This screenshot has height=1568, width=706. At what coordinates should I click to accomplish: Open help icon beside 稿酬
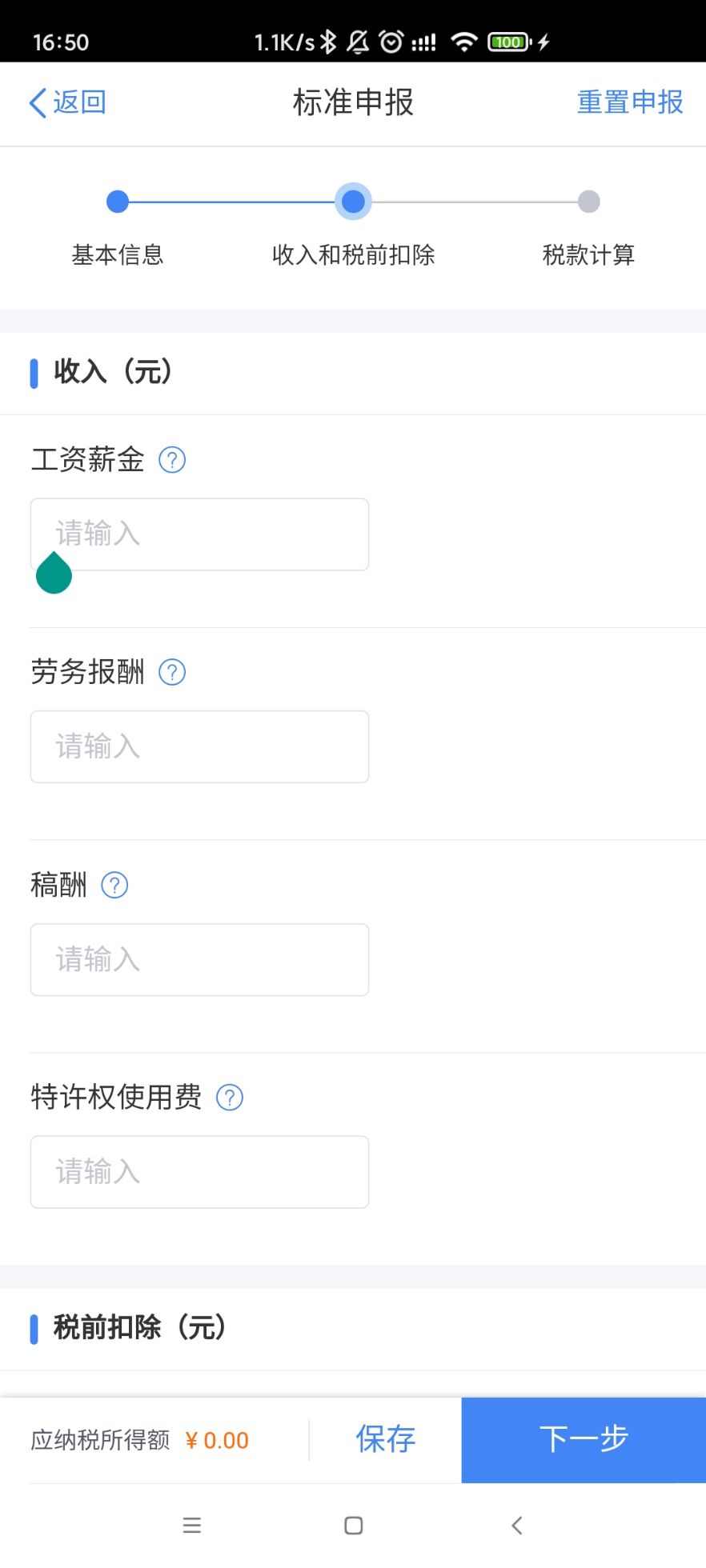(x=114, y=886)
